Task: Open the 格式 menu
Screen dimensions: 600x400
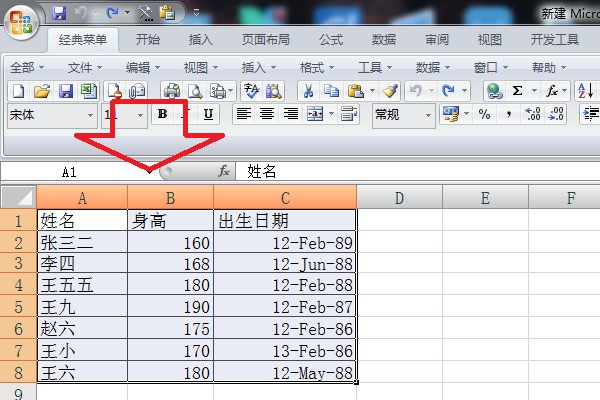Action: click(x=316, y=68)
